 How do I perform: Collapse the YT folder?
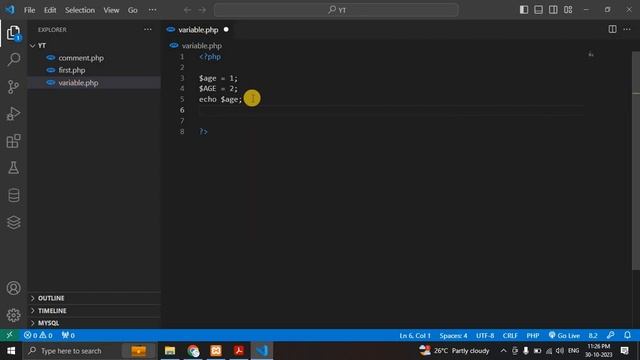[95, 45]
